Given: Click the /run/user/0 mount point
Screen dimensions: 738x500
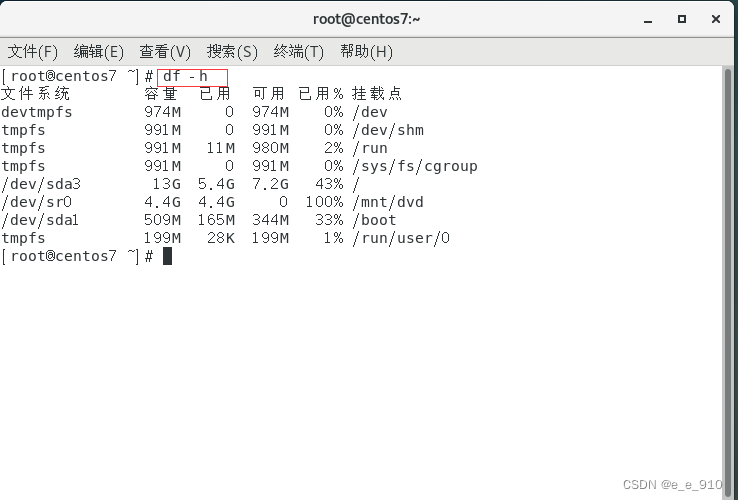Looking at the screenshot, I should pos(401,238).
